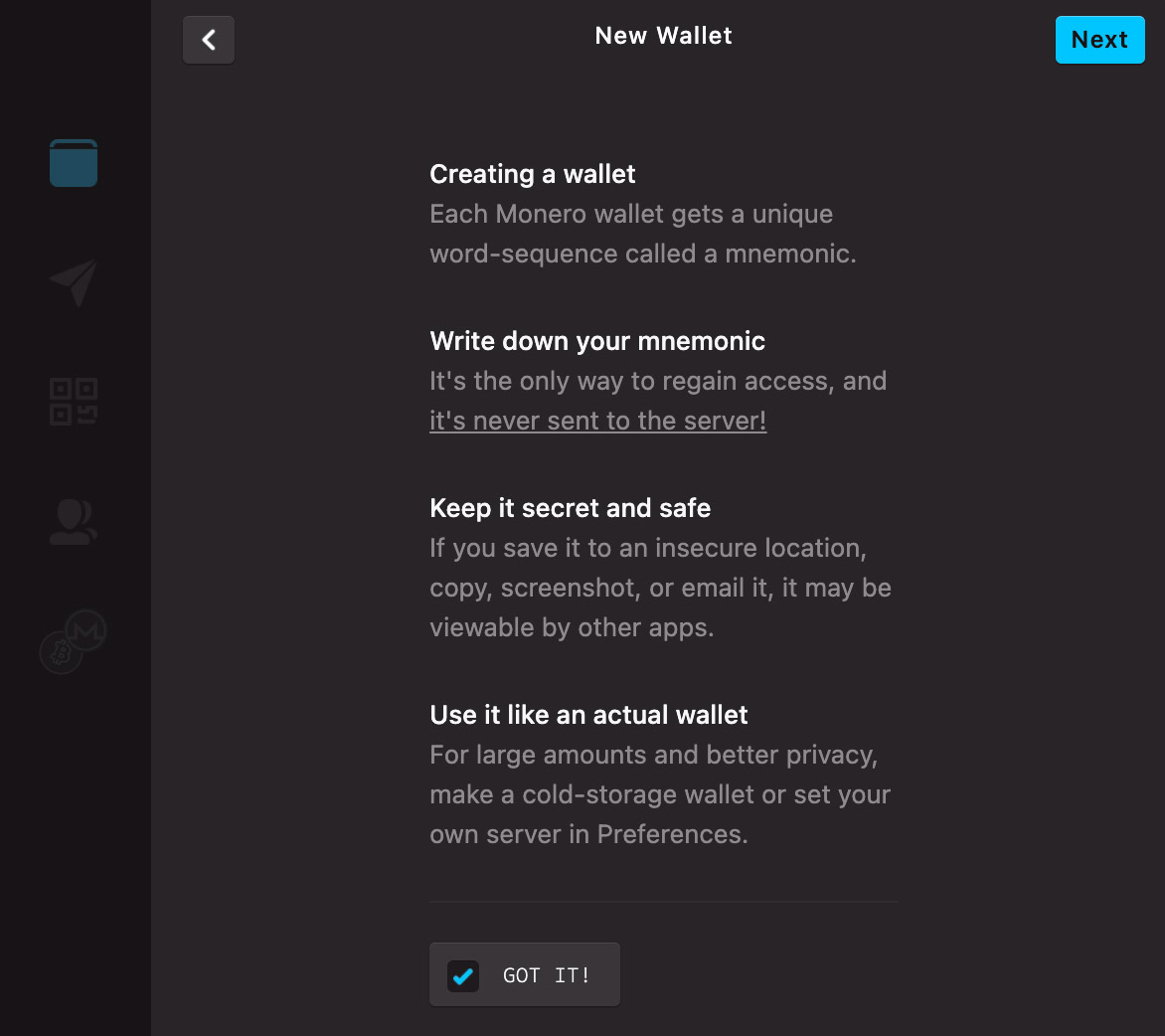Select the Creating a wallet heading

coord(533,174)
